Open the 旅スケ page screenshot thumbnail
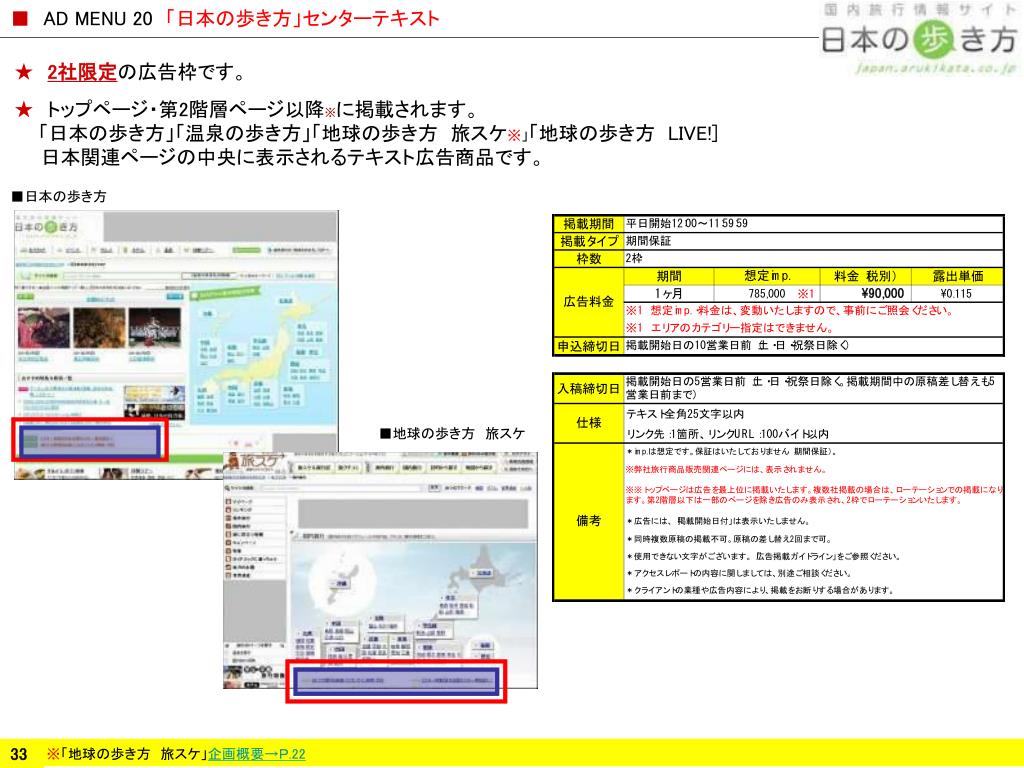Viewport: 1024px width, 768px height. point(380,570)
